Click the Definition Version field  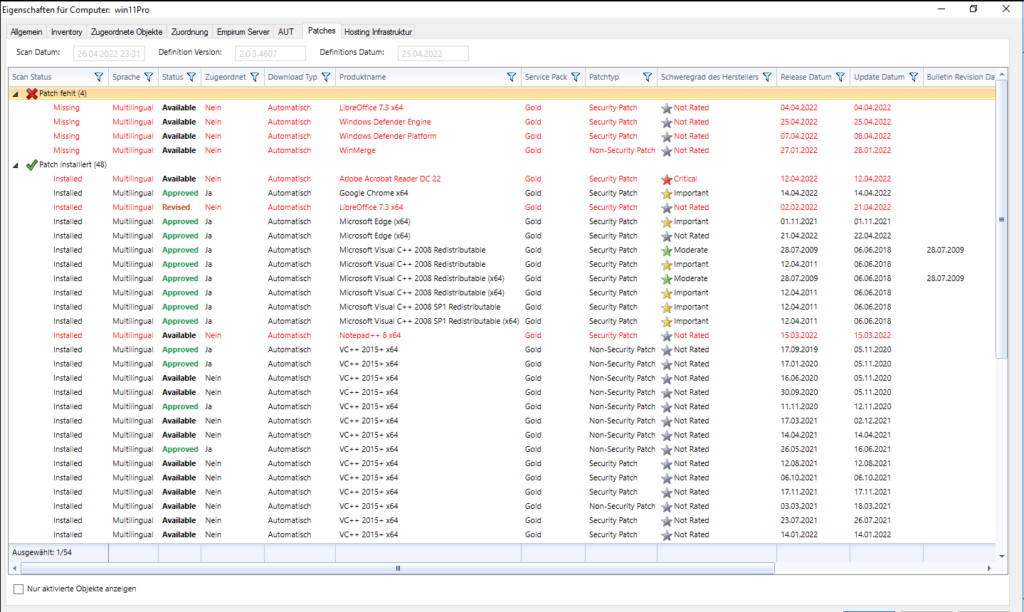(x=270, y=54)
